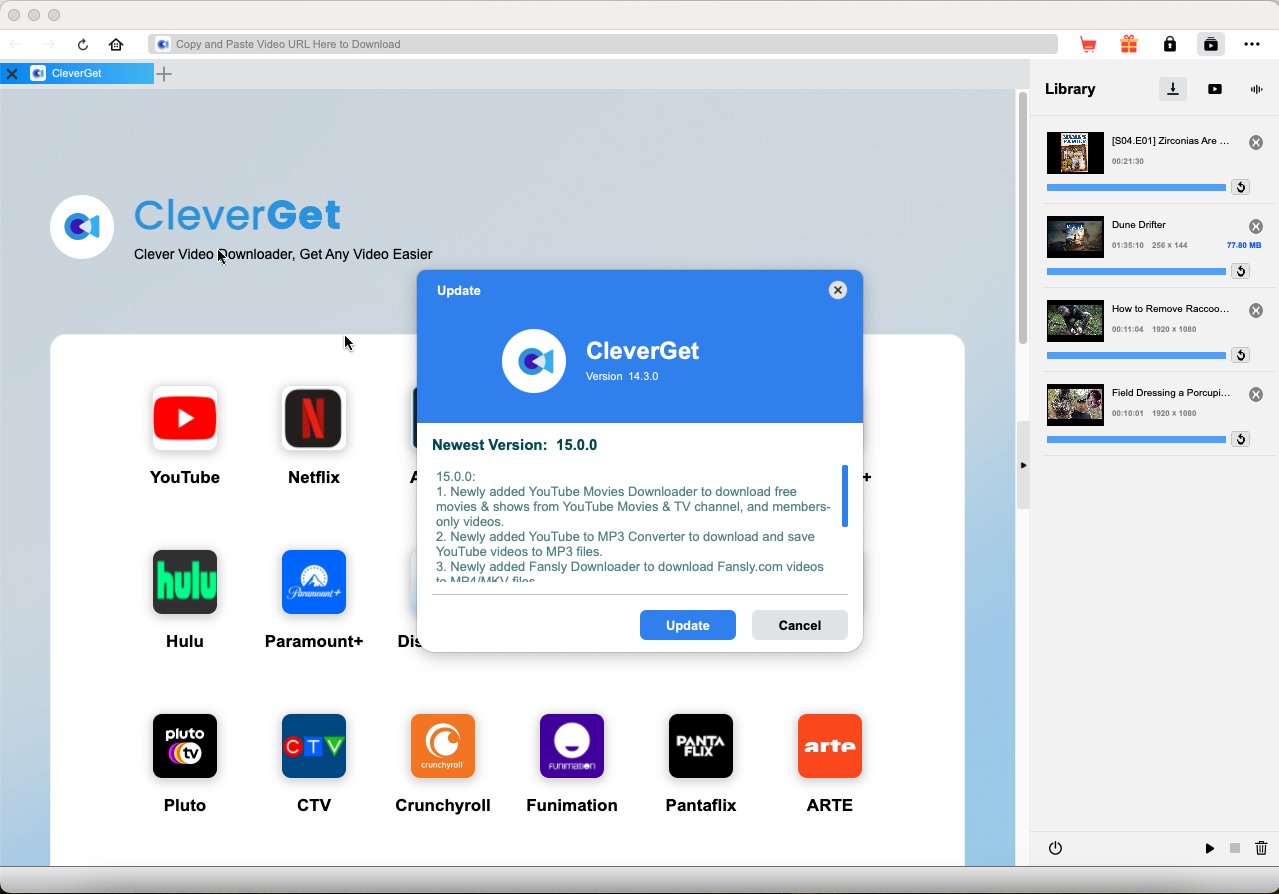Remove the Dune Drifter download item
The width and height of the screenshot is (1279, 894).
(x=1256, y=227)
